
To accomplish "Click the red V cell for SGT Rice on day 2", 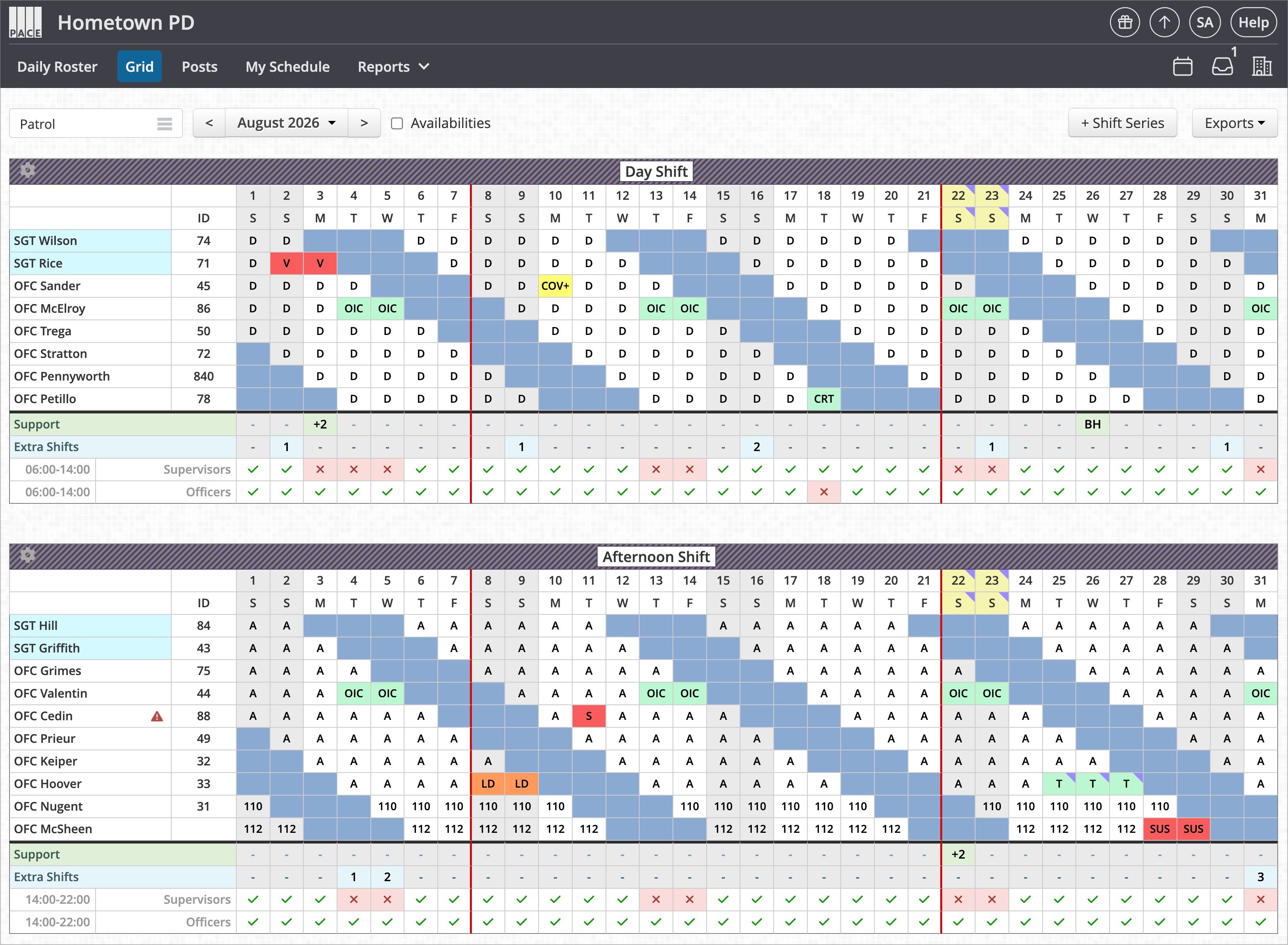I will (x=287, y=263).
